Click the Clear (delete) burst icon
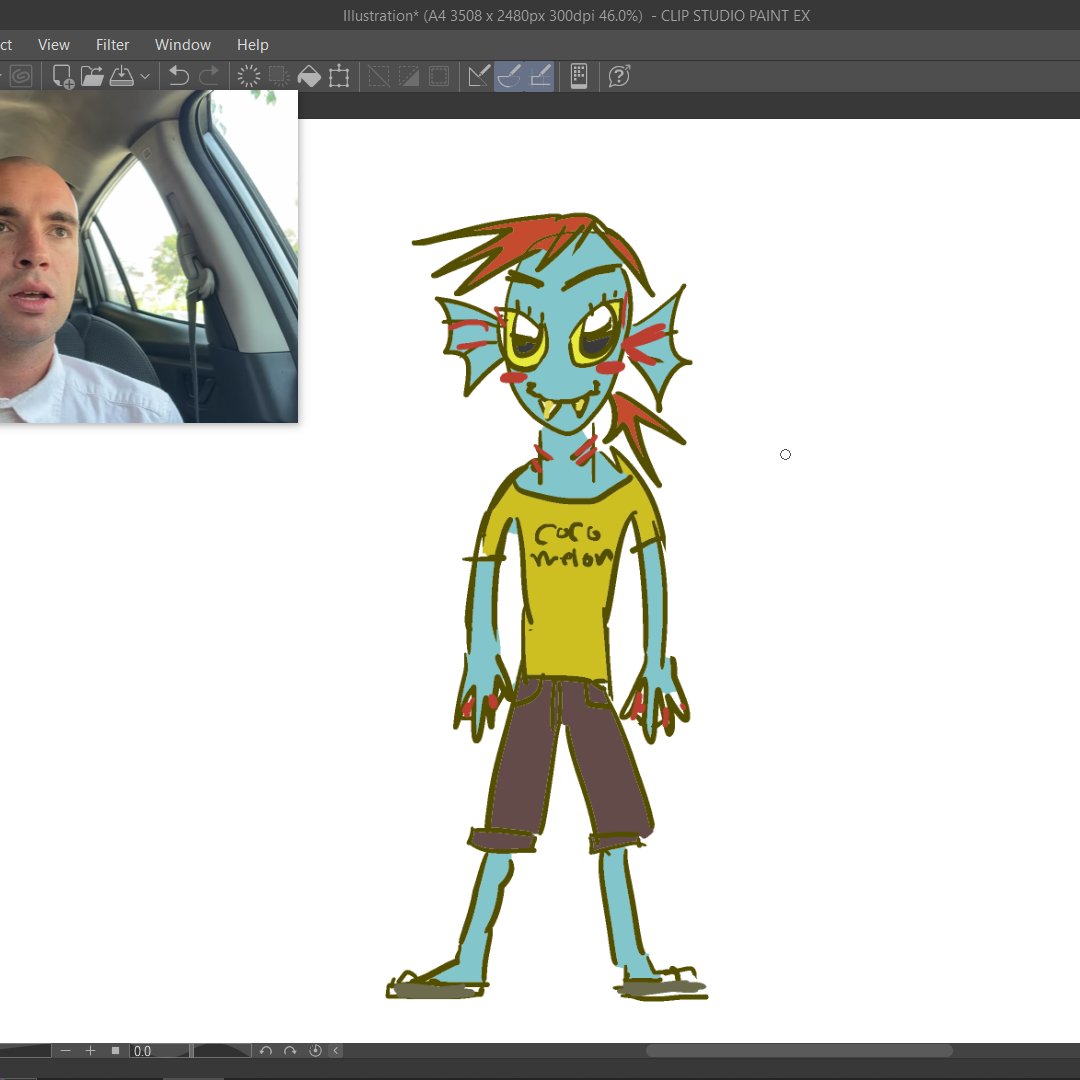Image resolution: width=1080 pixels, height=1080 pixels. (x=249, y=76)
